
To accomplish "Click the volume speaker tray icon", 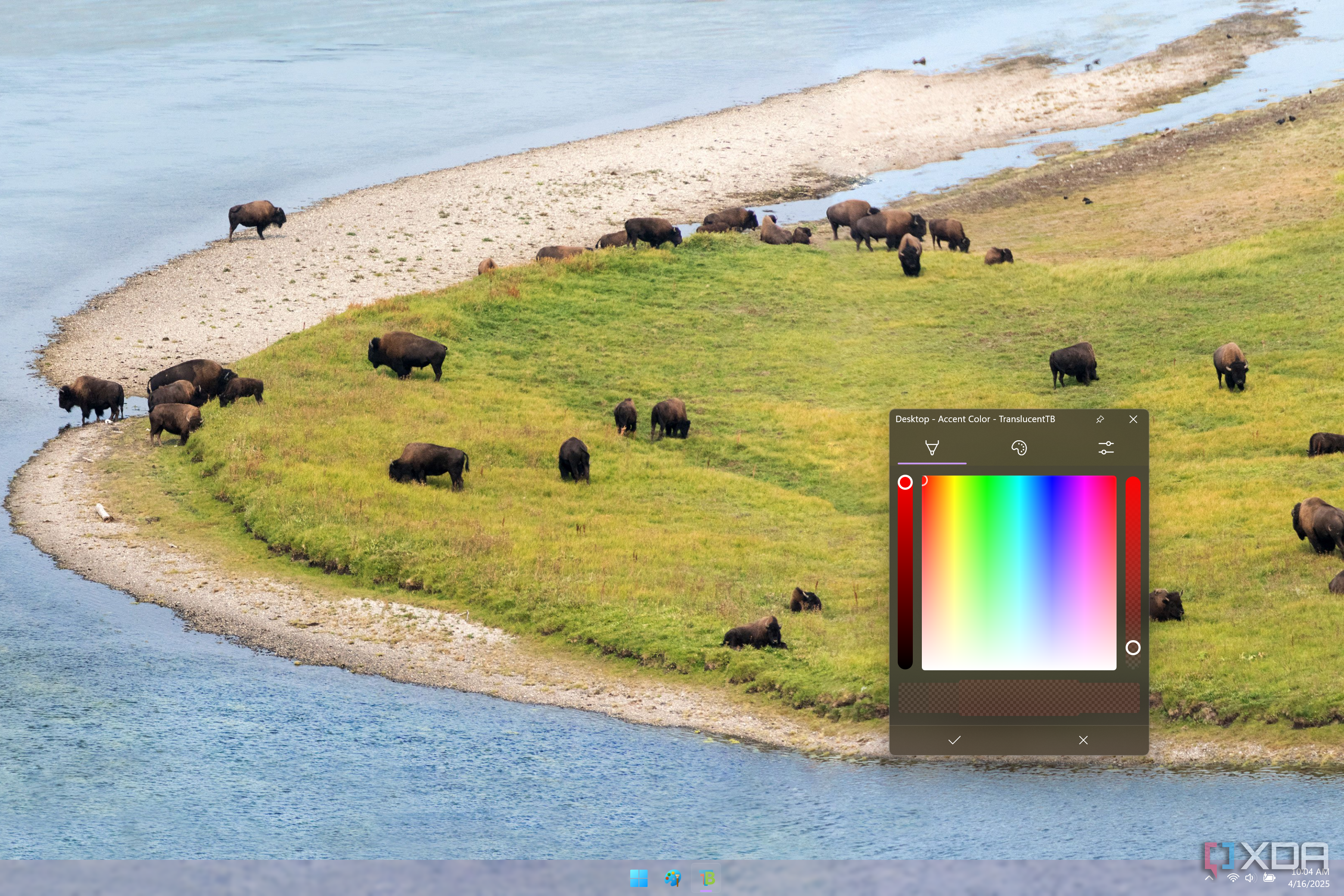I will 1250,878.
